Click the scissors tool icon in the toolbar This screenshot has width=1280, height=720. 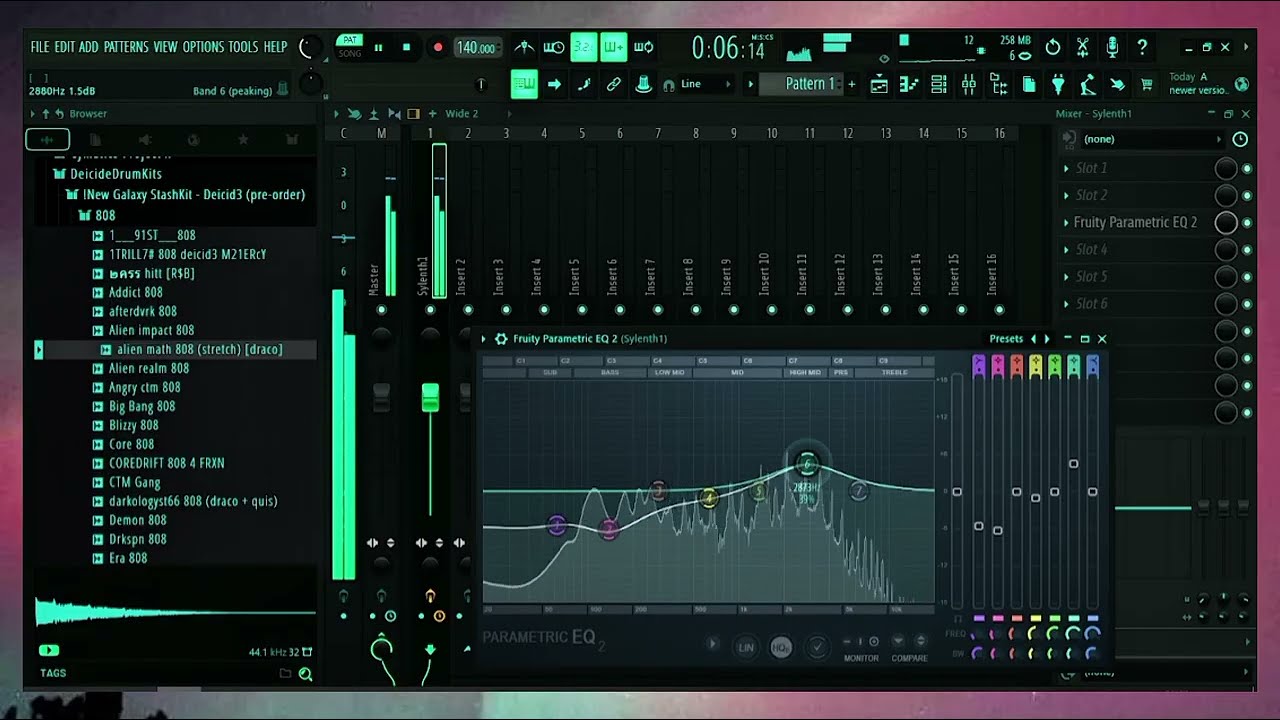tap(1082, 47)
